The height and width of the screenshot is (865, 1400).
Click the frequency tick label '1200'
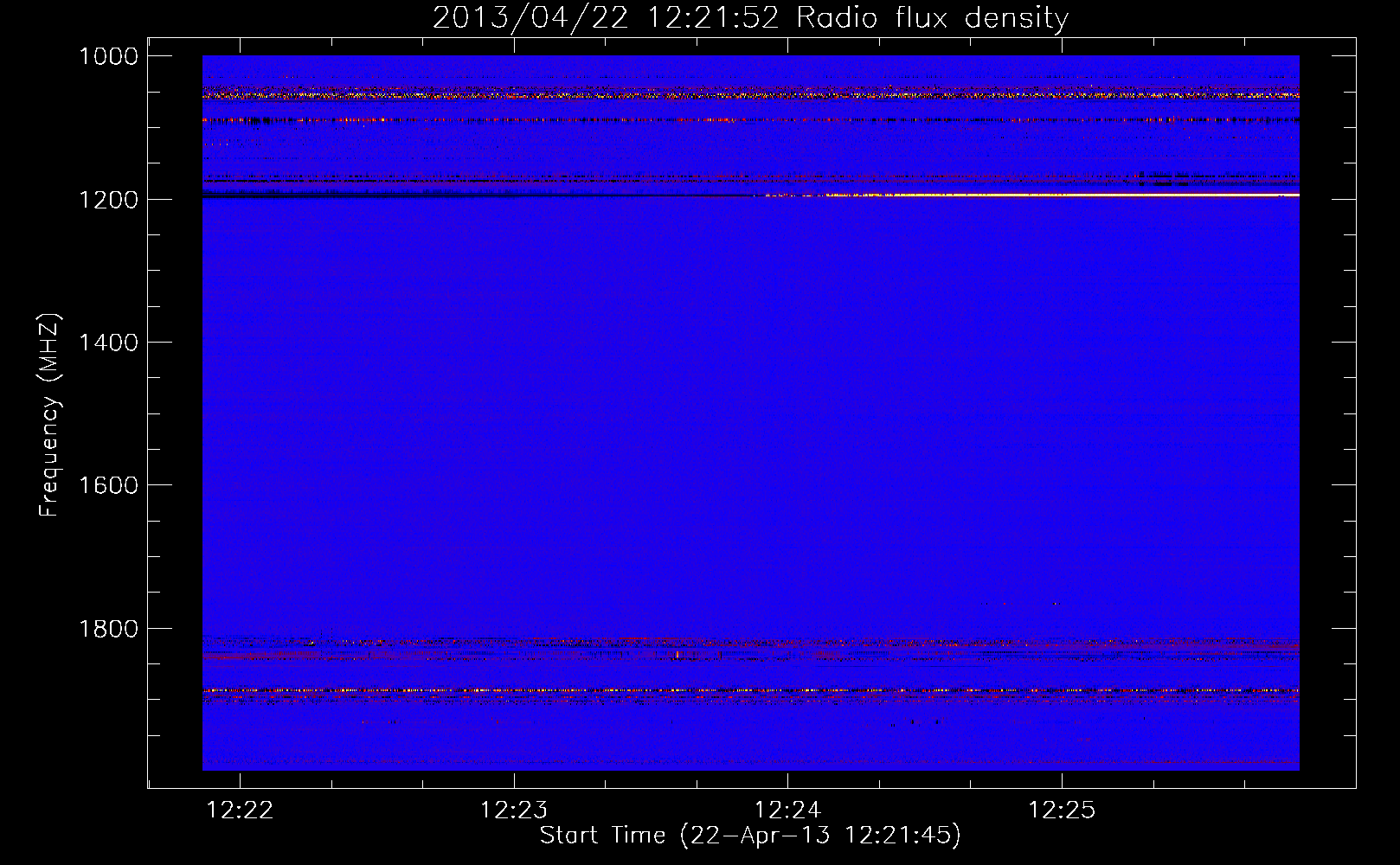pyautogui.click(x=109, y=200)
